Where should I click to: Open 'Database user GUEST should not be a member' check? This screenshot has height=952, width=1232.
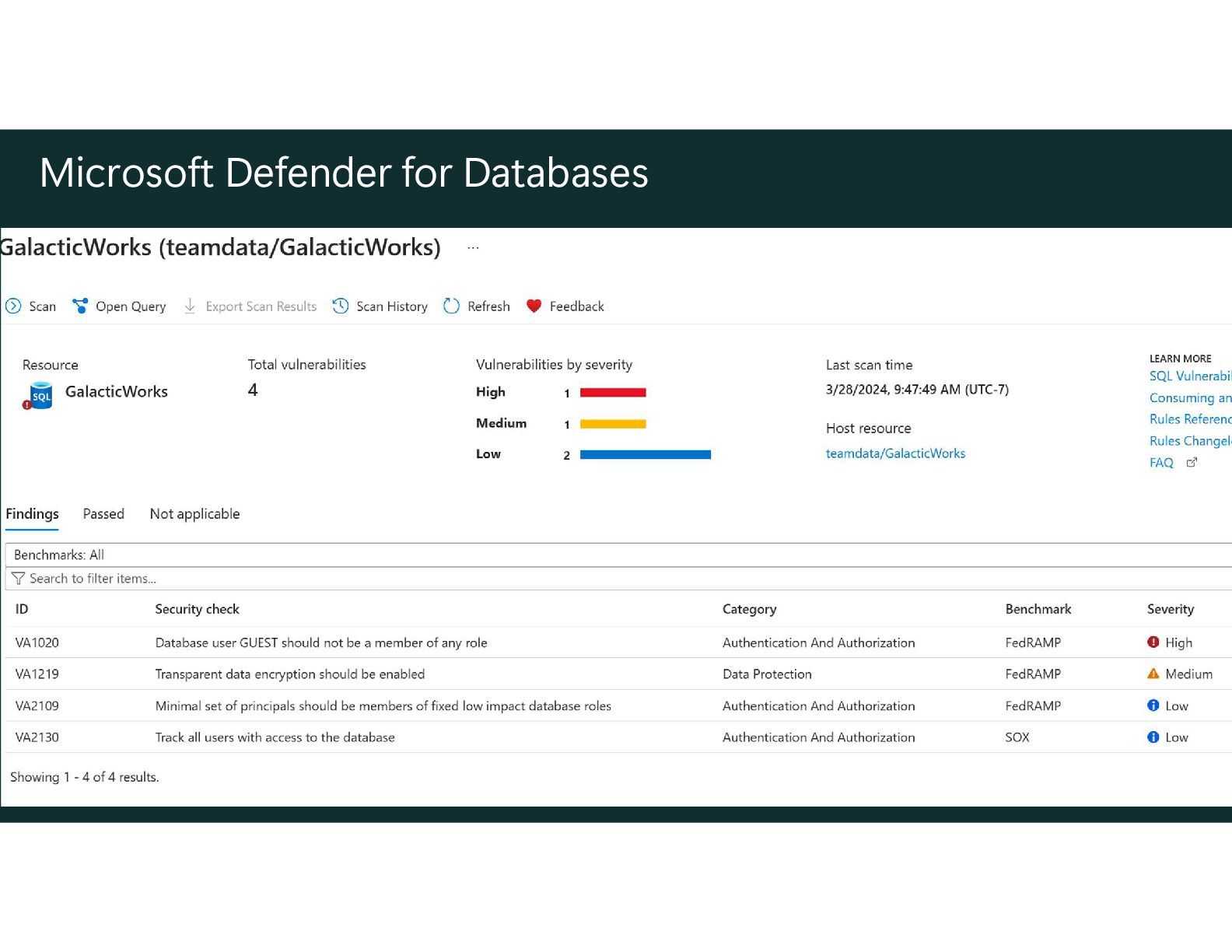(x=321, y=642)
